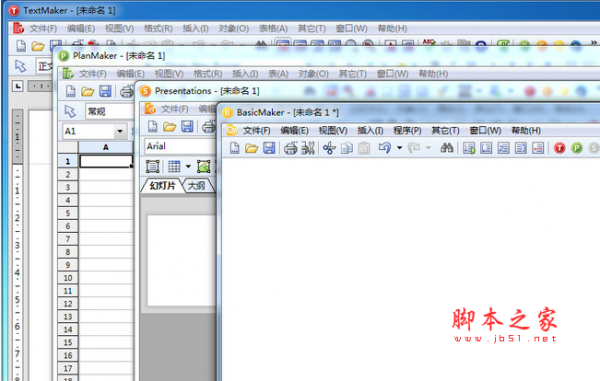
Task: Launch TextMaker via red T icon in BasicMaker
Action: click(559, 148)
